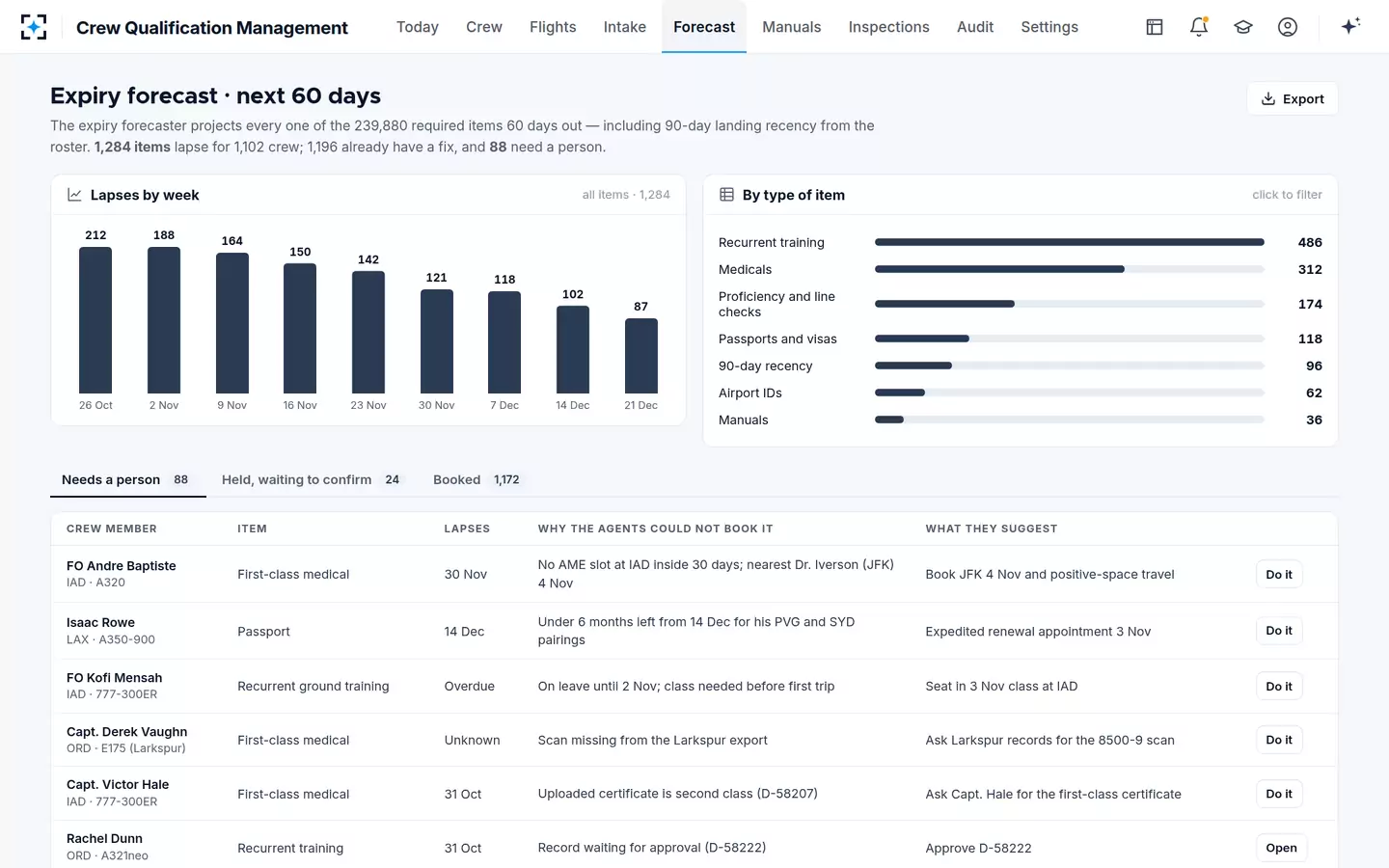Click the chart icon beside Lapses by week
The width and height of the screenshot is (1389, 868).
click(74, 195)
